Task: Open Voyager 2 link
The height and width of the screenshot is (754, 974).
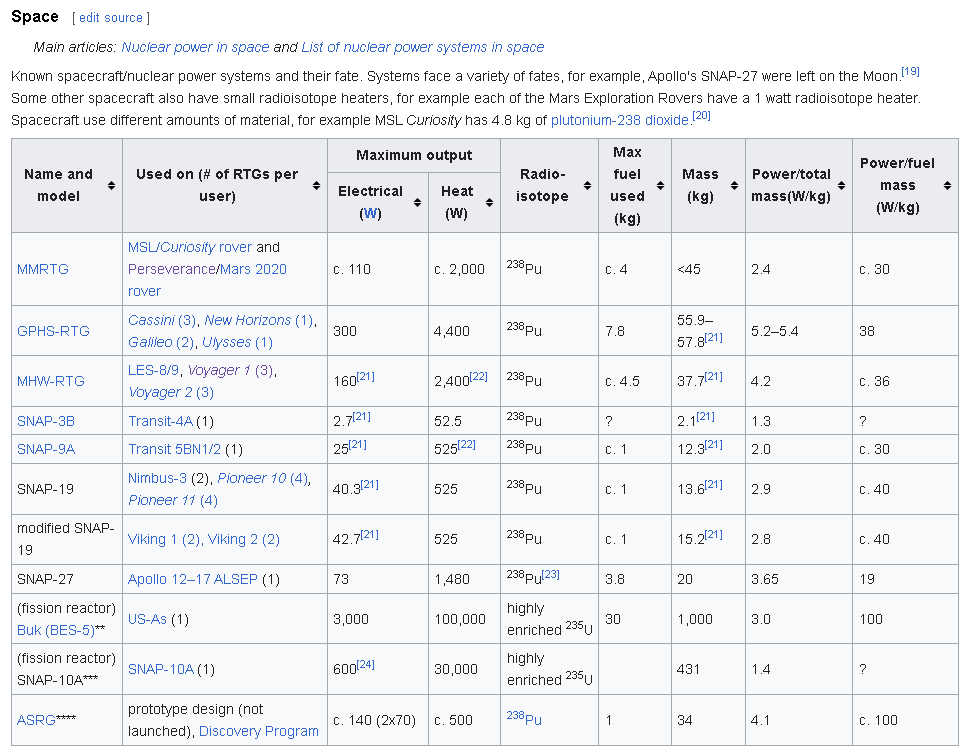Action: pos(171,393)
